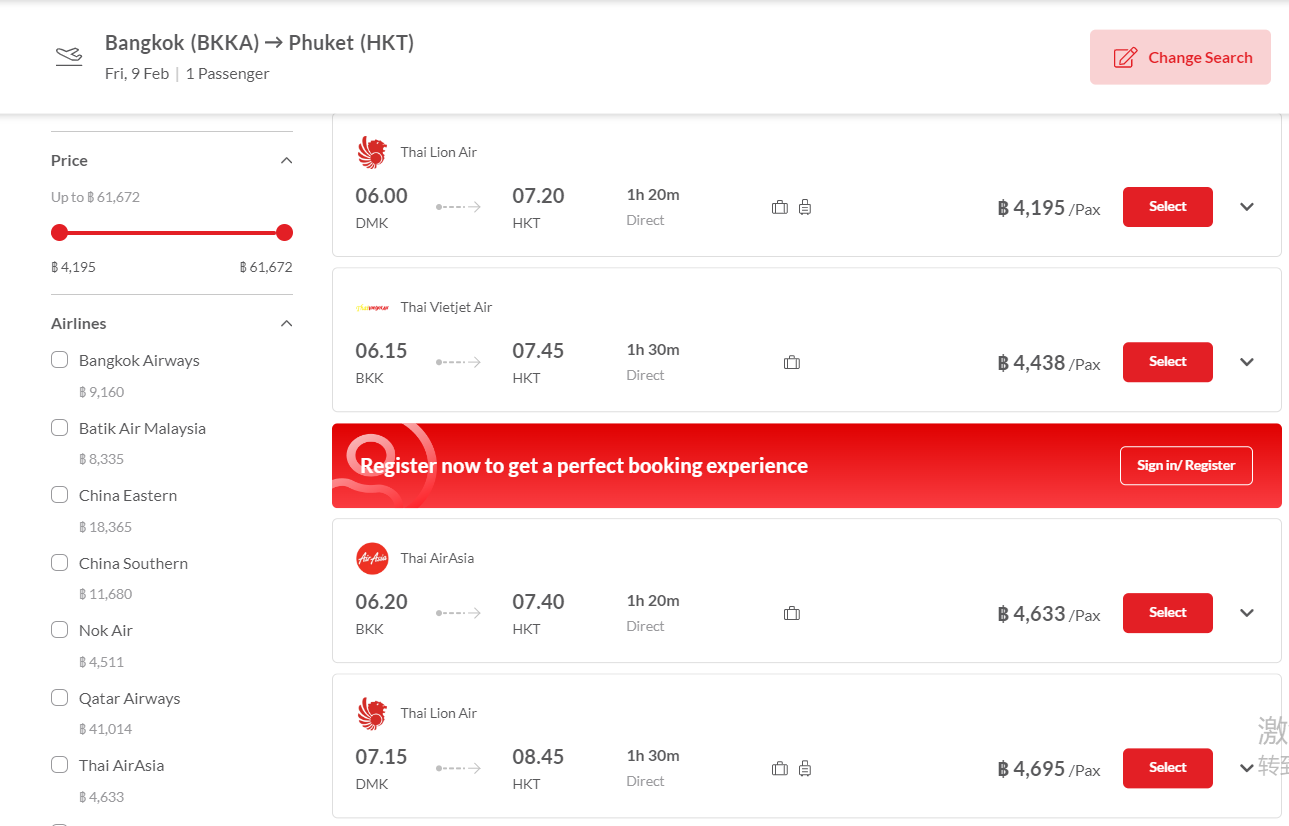The height and width of the screenshot is (826, 1289).
Task: Select the ฿ 4,633 Thai AirAsia flight
Action: (x=1168, y=613)
